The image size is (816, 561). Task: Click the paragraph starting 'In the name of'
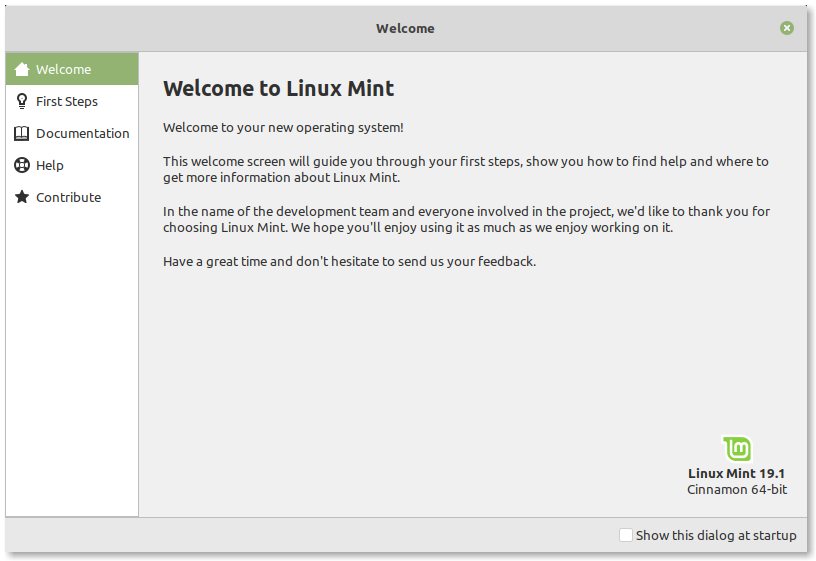tap(466, 220)
